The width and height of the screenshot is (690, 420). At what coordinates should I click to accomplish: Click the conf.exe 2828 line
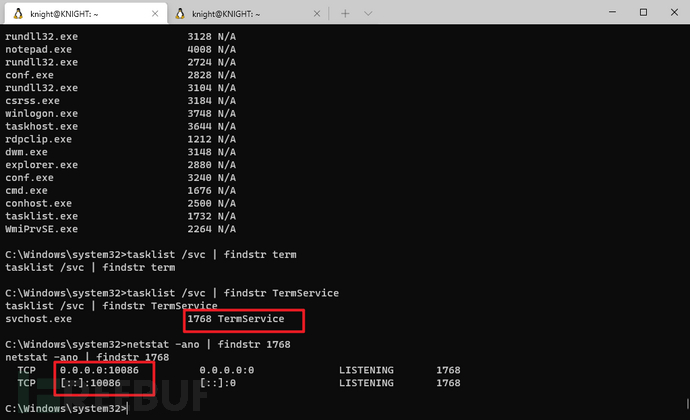click(121, 75)
